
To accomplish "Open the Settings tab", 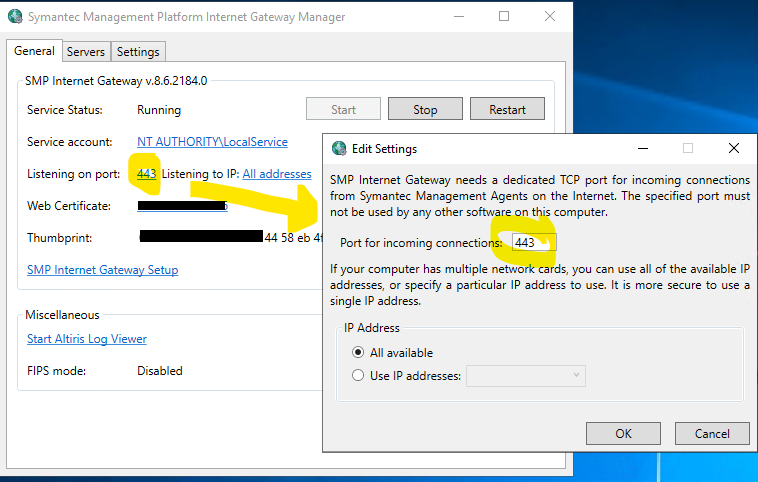I will (x=138, y=52).
